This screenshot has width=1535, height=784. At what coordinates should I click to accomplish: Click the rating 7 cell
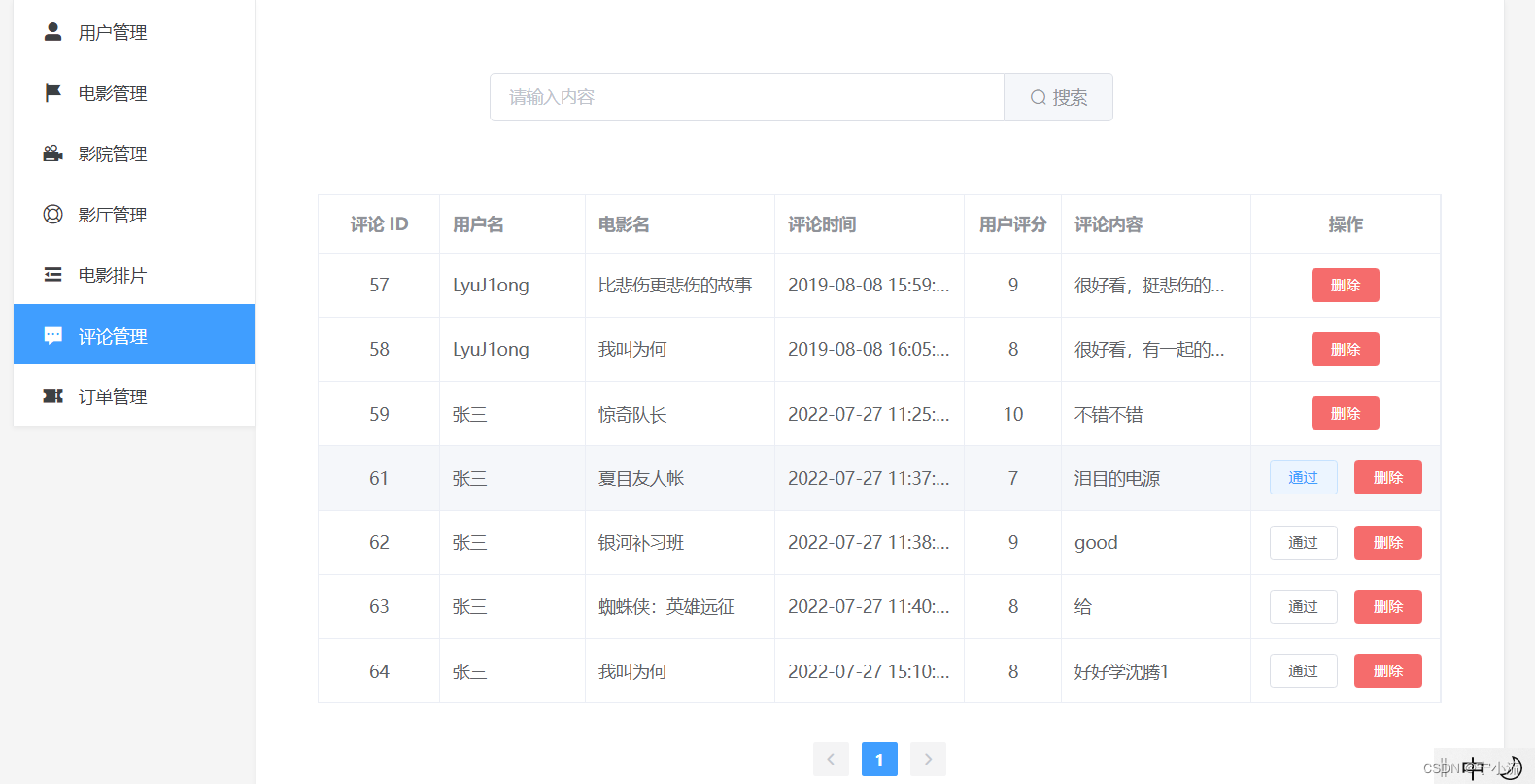(x=1013, y=478)
